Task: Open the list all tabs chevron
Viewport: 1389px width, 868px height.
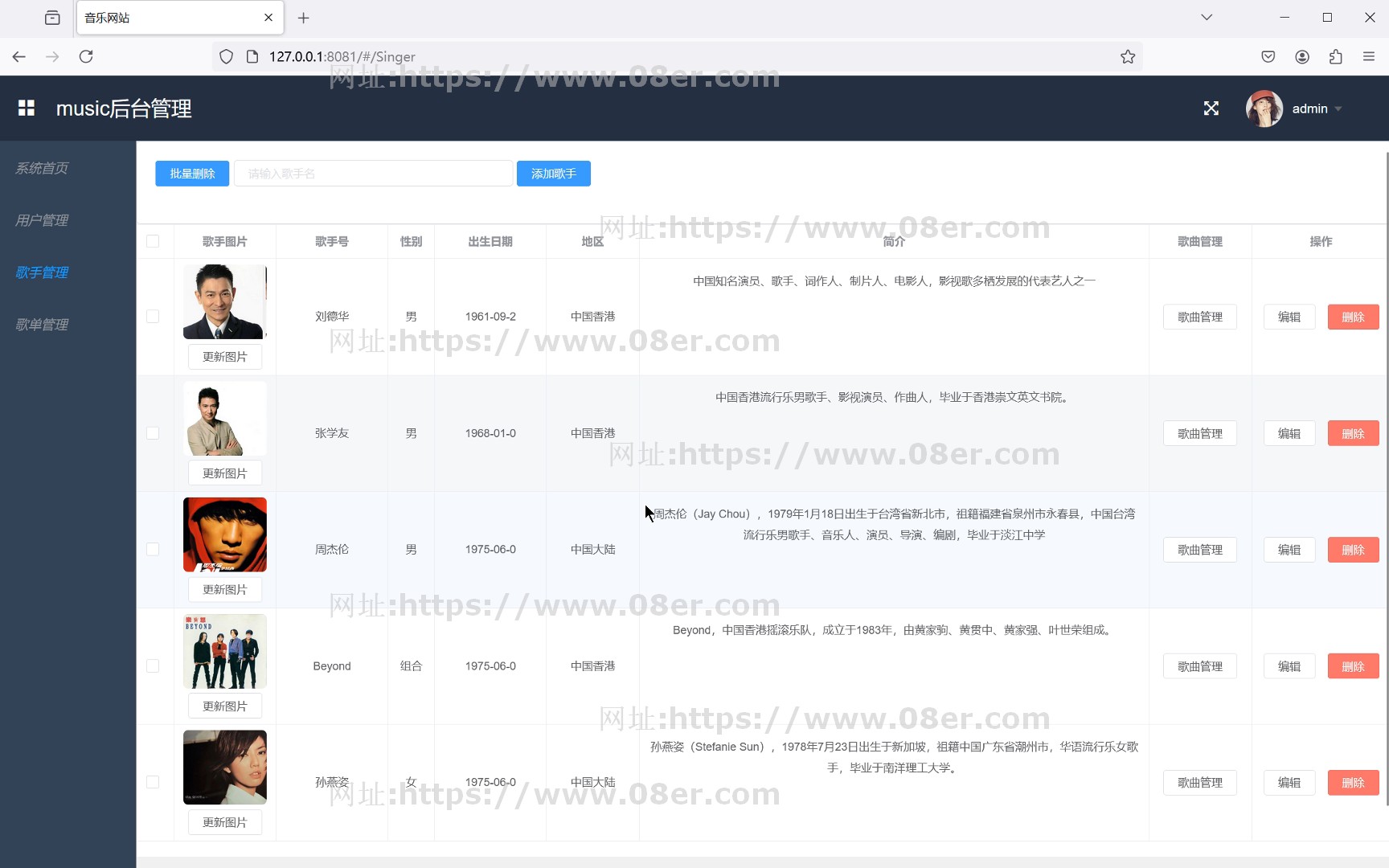Action: 1207,18
